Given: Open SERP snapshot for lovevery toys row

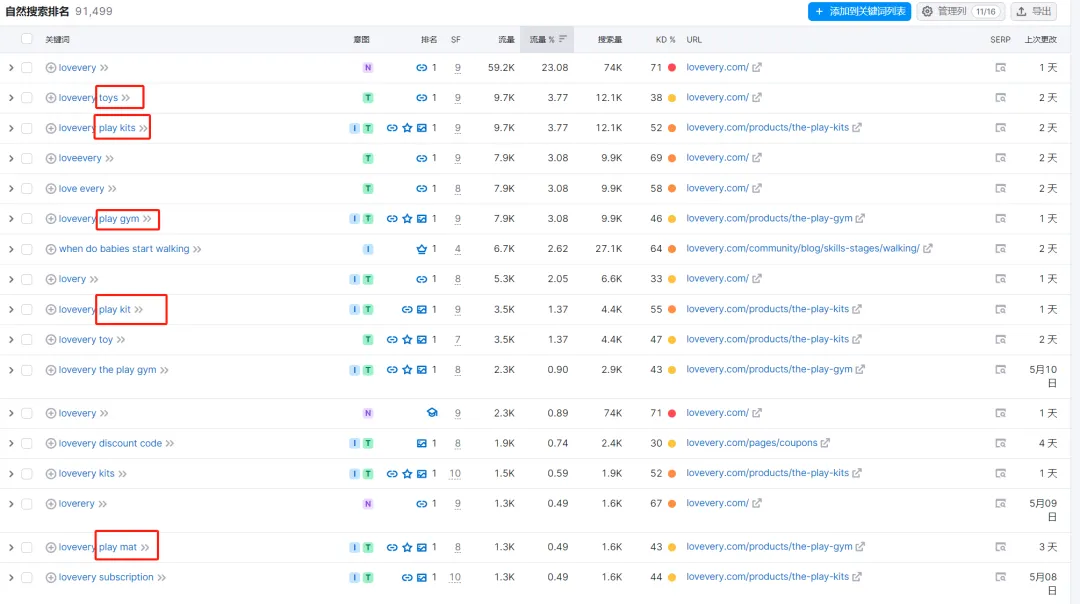Looking at the screenshot, I should [1000, 98].
